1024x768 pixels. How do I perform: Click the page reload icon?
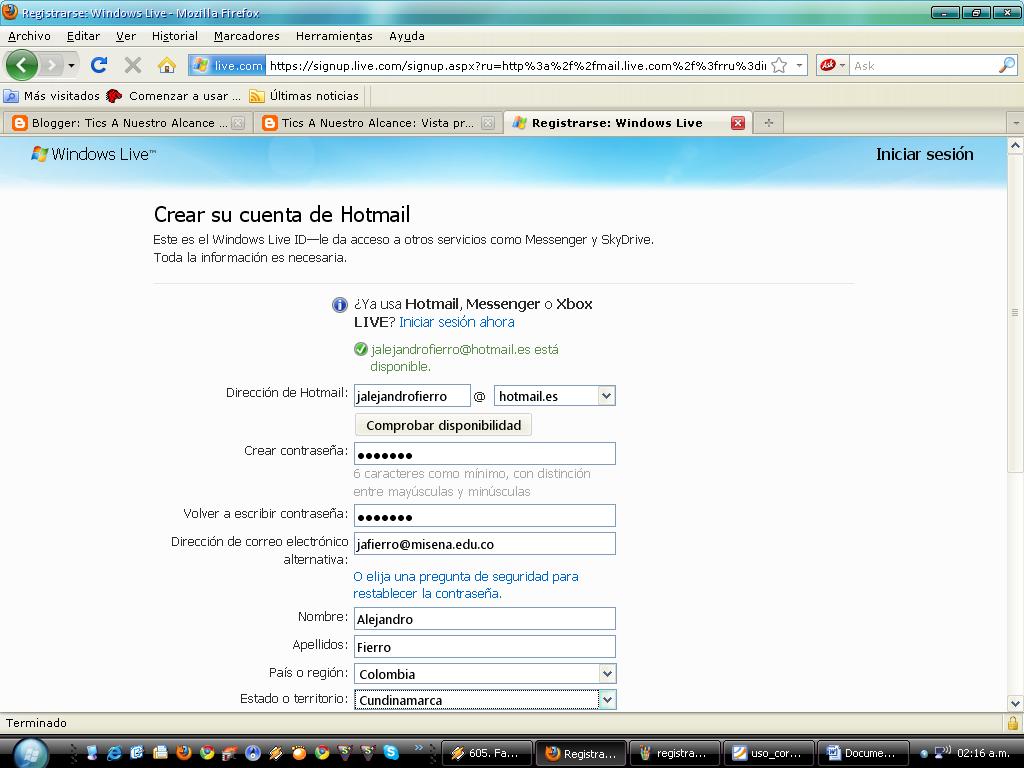99,64
